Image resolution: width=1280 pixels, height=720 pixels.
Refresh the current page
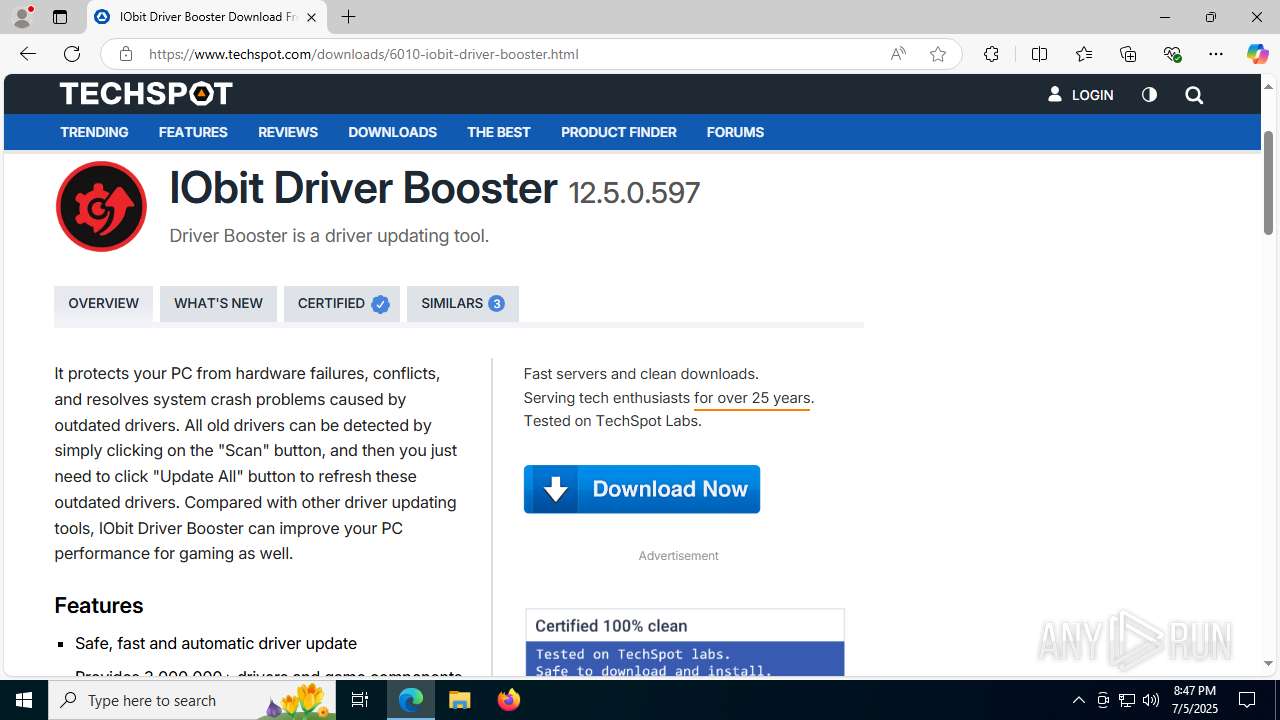click(72, 54)
